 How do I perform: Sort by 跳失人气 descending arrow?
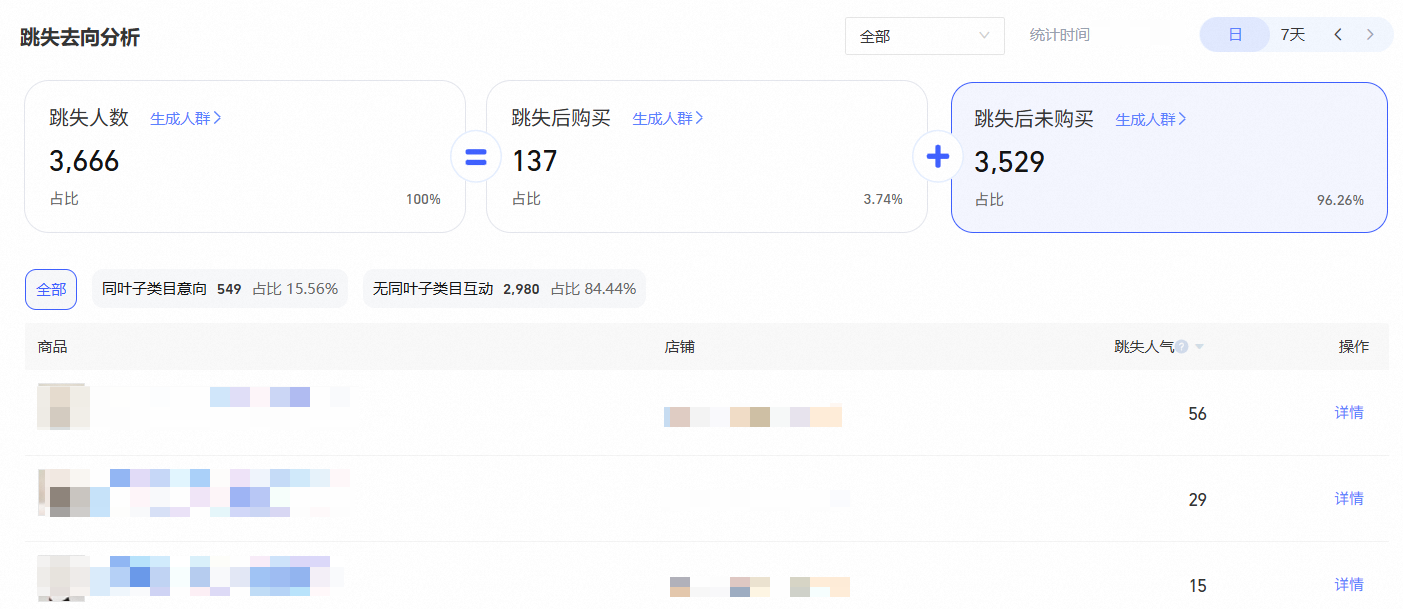click(1199, 347)
